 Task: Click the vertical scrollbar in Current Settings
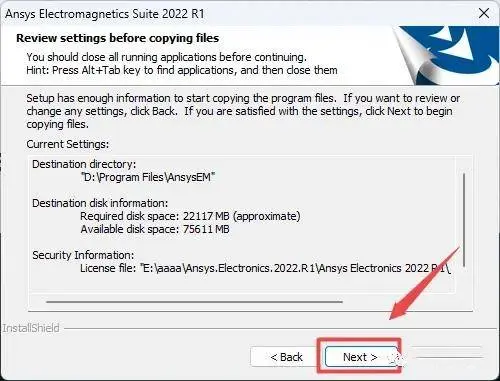[x=464, y=219]
